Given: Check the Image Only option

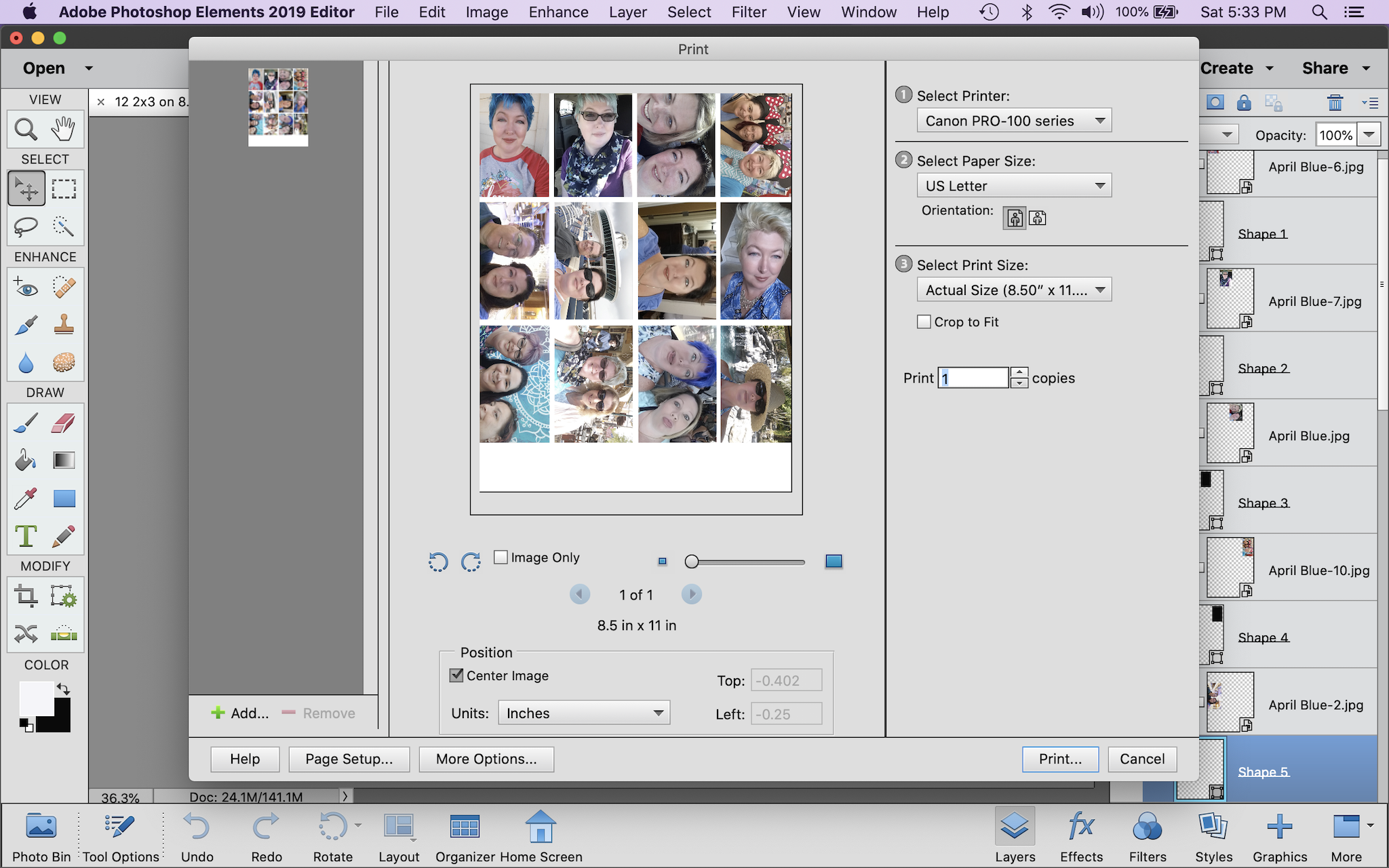Looking at the screenshot, I should point(501,557).
